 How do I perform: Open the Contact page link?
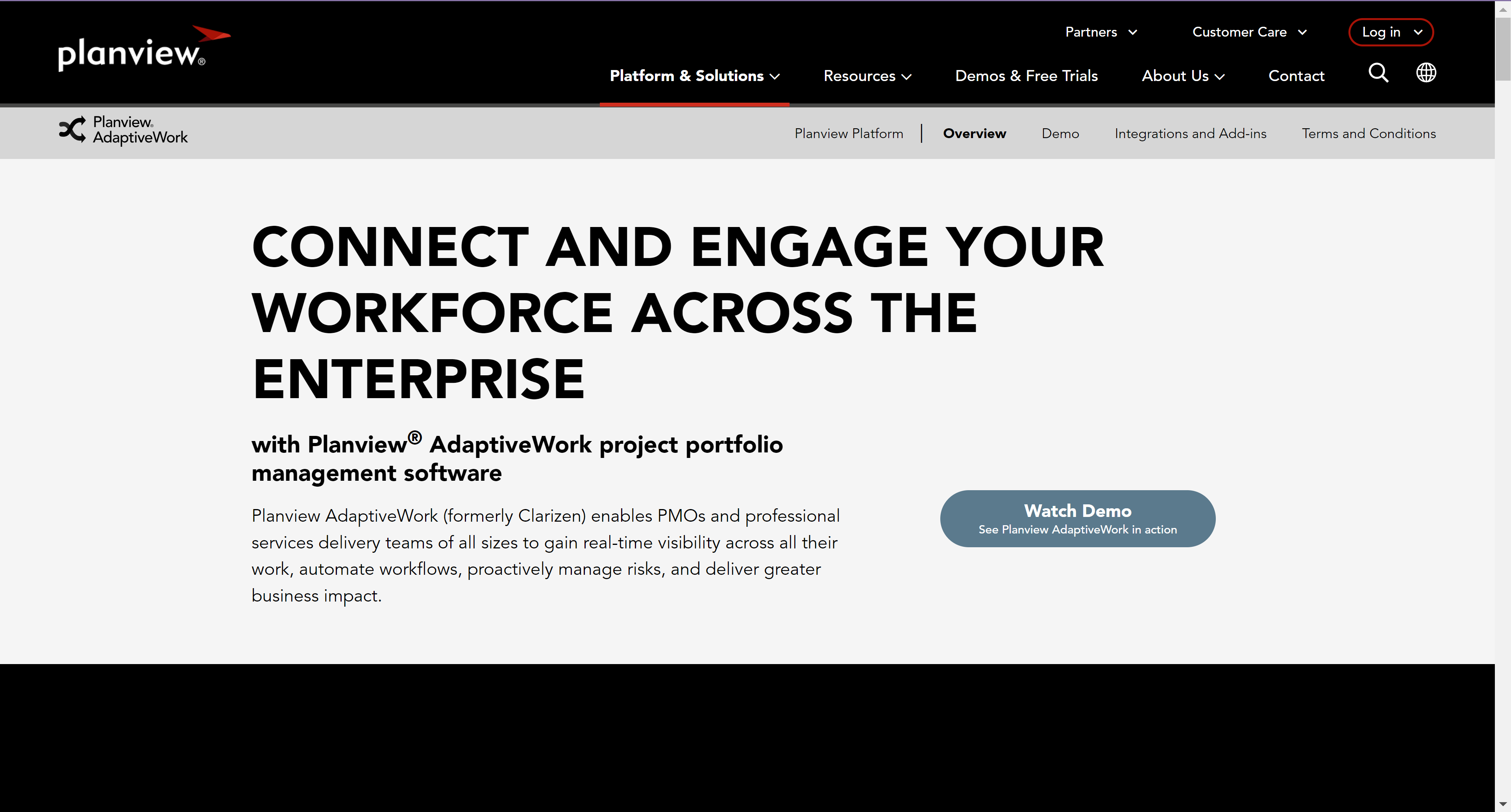pyautogui.click(x=1296, y=76)
